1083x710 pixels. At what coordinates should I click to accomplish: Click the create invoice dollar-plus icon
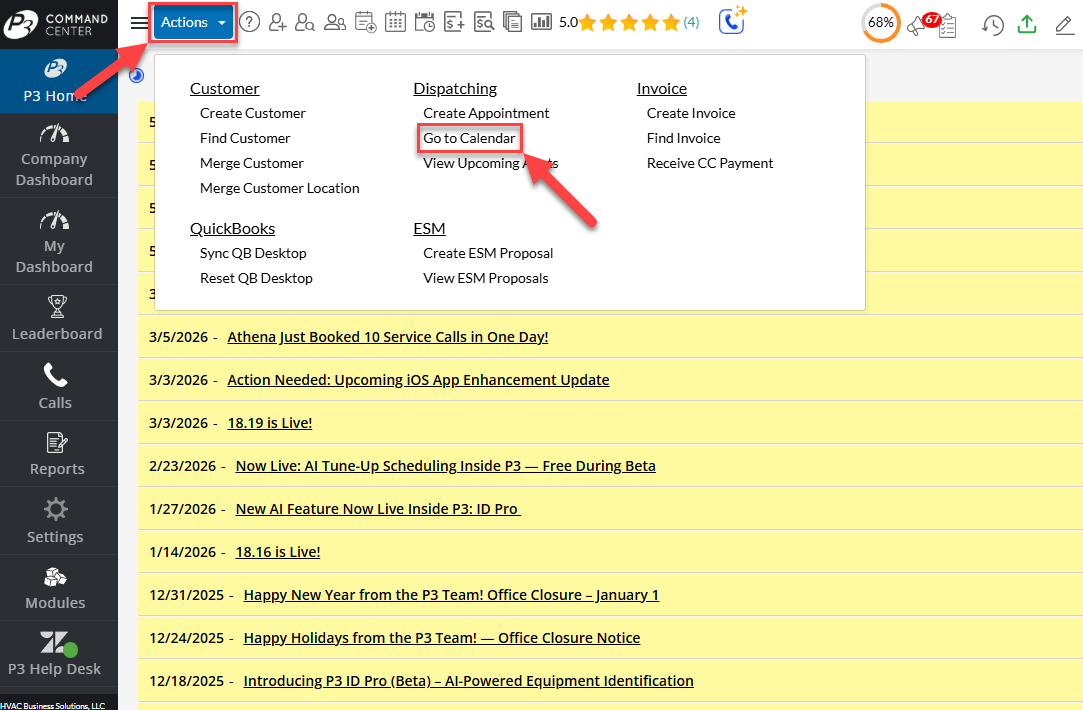click(x=454, y=23)
